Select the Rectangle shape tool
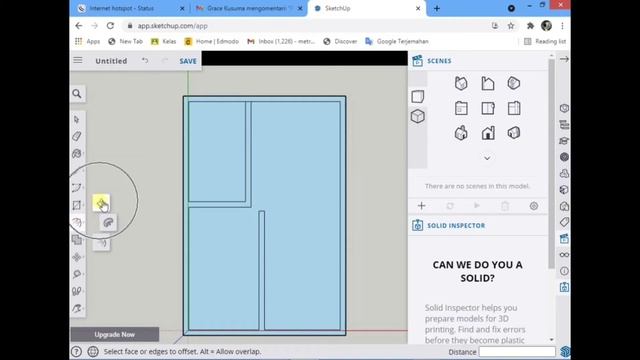The width and height of the screenshot is (640, 360). pos(77,205)
